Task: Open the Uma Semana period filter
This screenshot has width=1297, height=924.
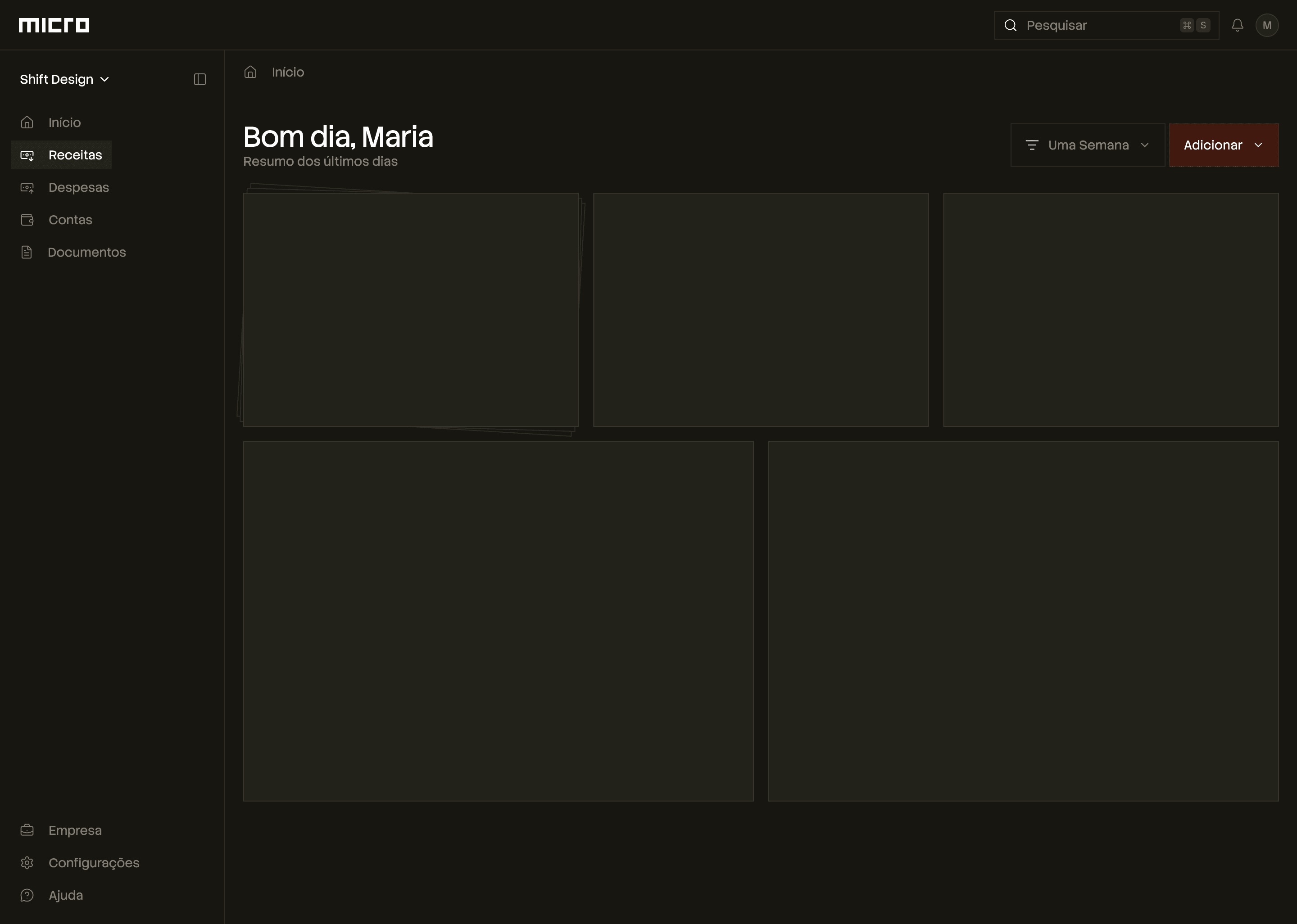Action: pos(1087,145)
